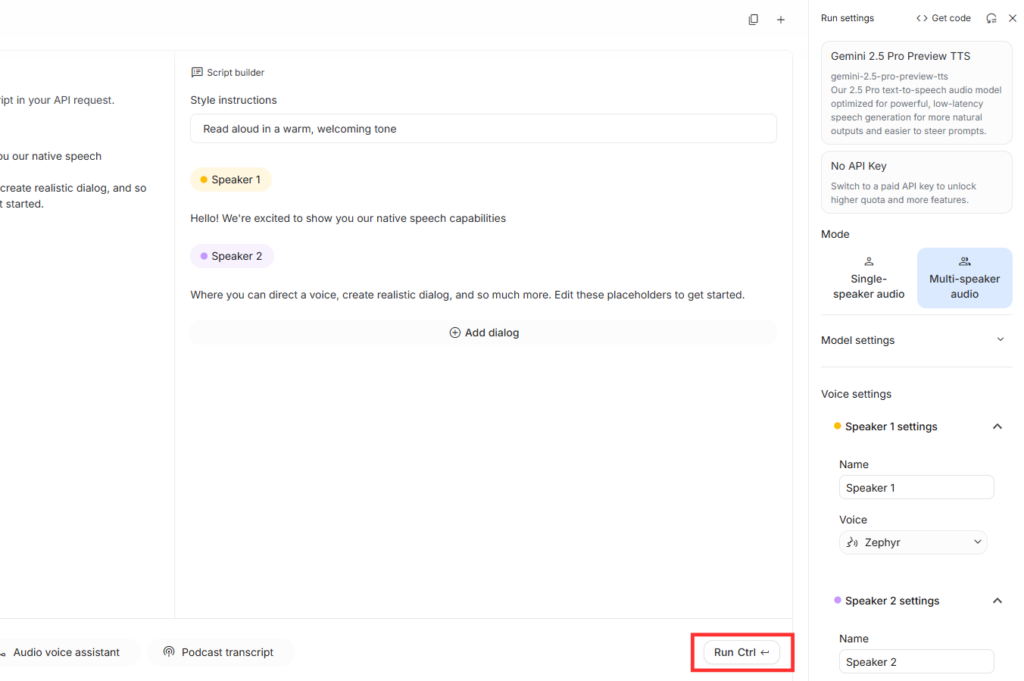Open Get code
Viewport: 1024px width, 681px height.
point(943,18)
